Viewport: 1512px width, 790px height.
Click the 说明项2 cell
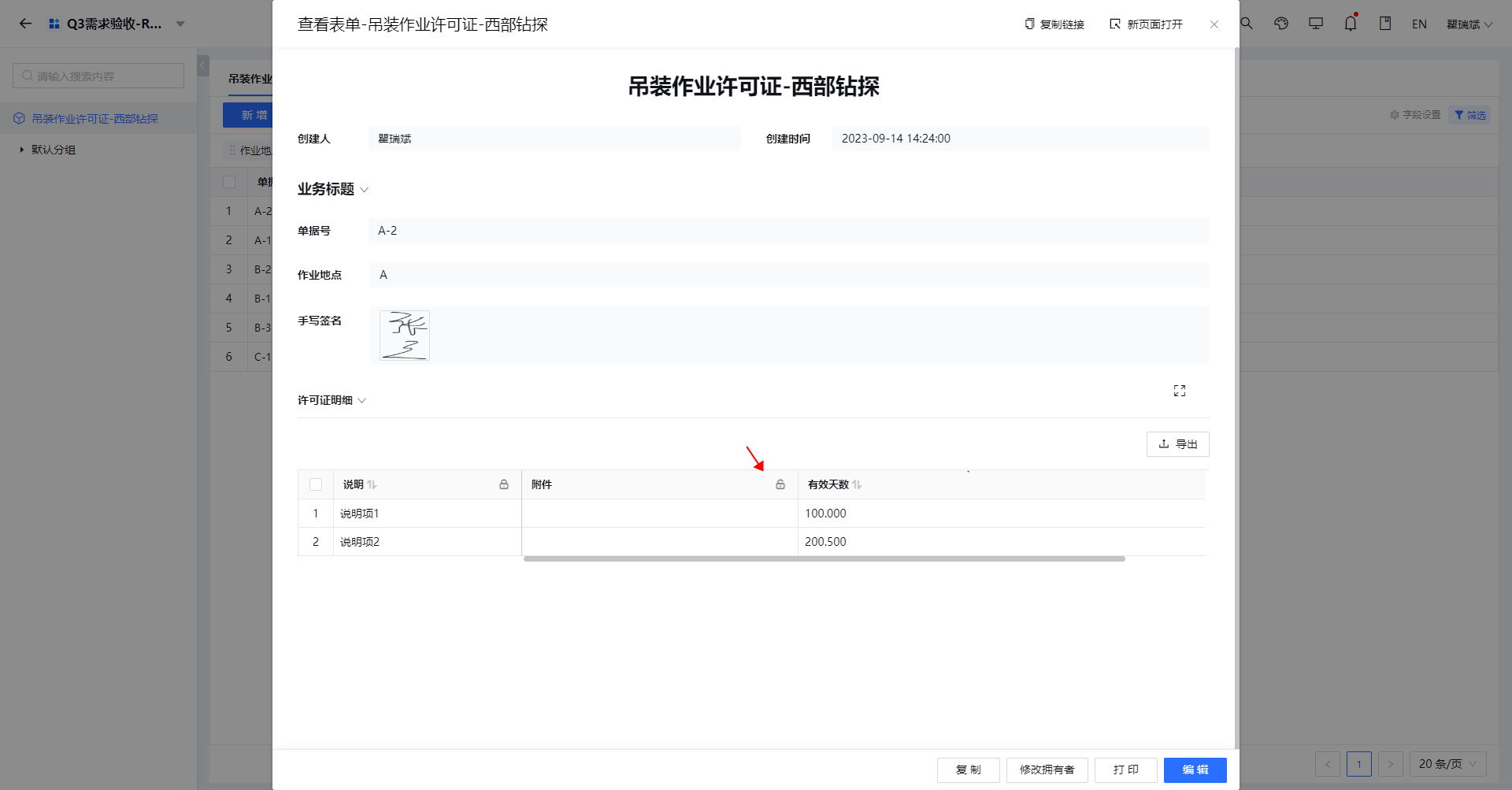(x=428, y=542)
